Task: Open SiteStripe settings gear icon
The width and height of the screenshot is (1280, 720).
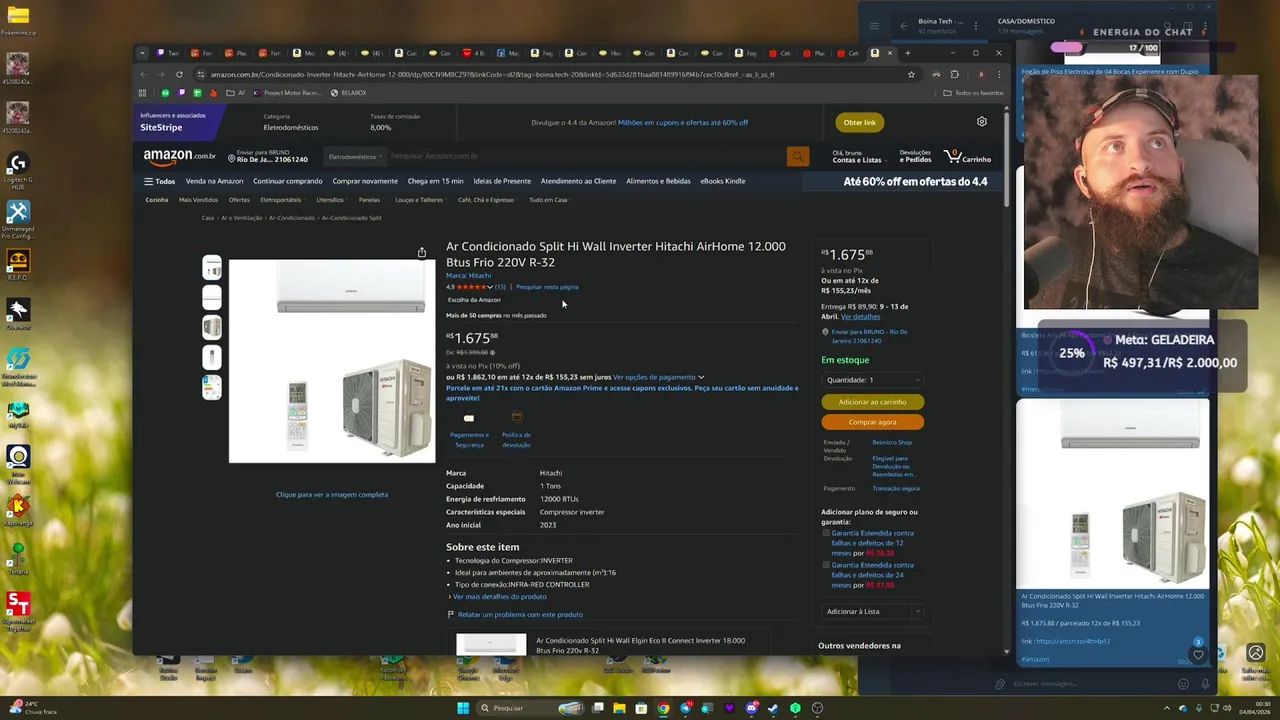Action: [x=982, y=122]
